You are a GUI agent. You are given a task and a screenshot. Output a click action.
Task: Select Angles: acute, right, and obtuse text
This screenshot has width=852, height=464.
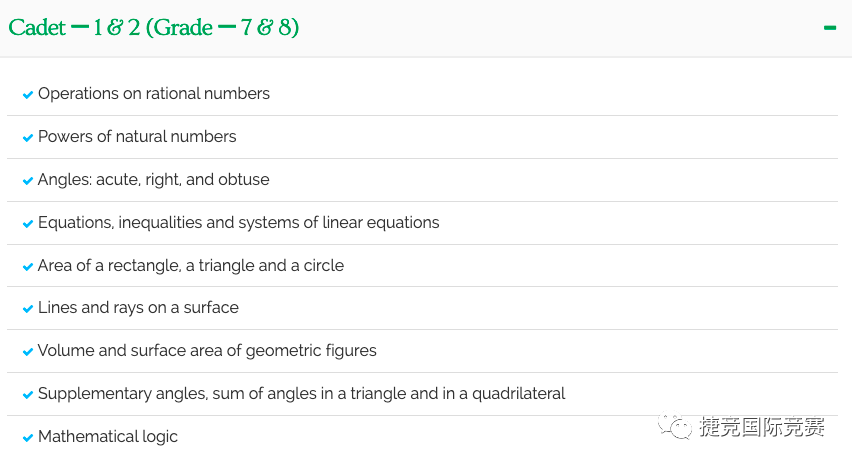click(153, 179)
